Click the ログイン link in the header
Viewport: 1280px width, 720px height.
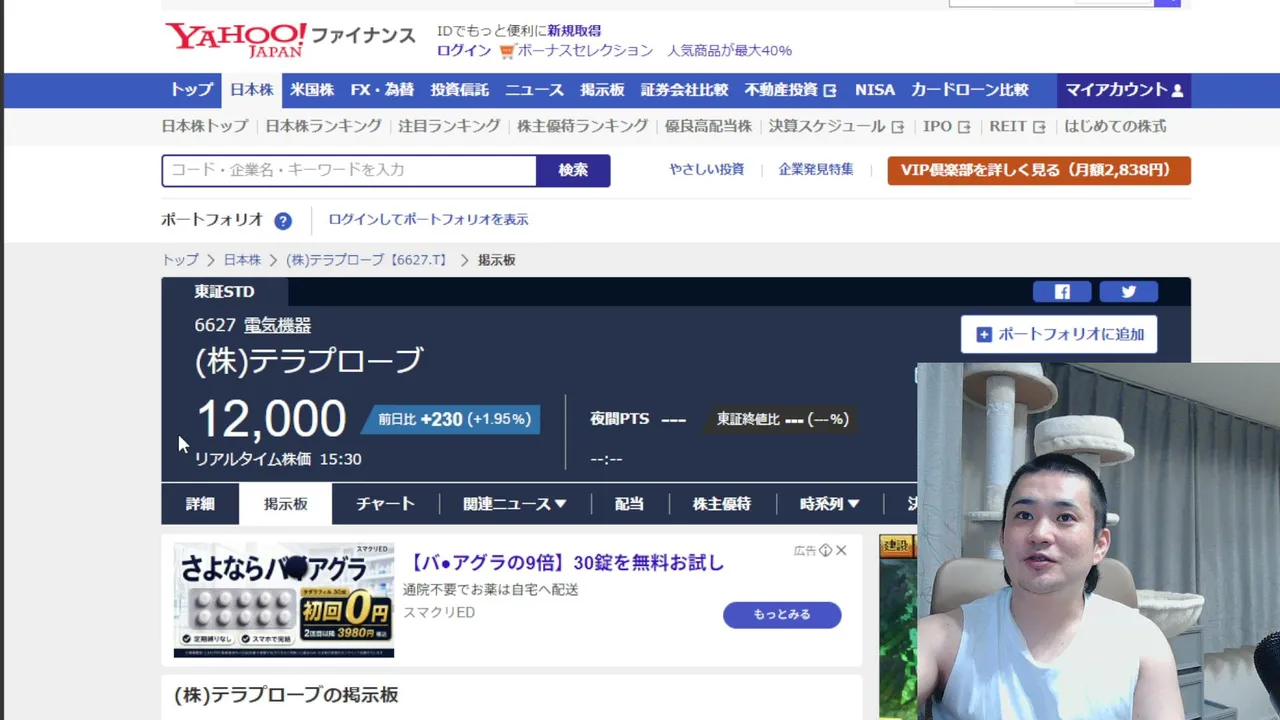click(x=464, y=51)
